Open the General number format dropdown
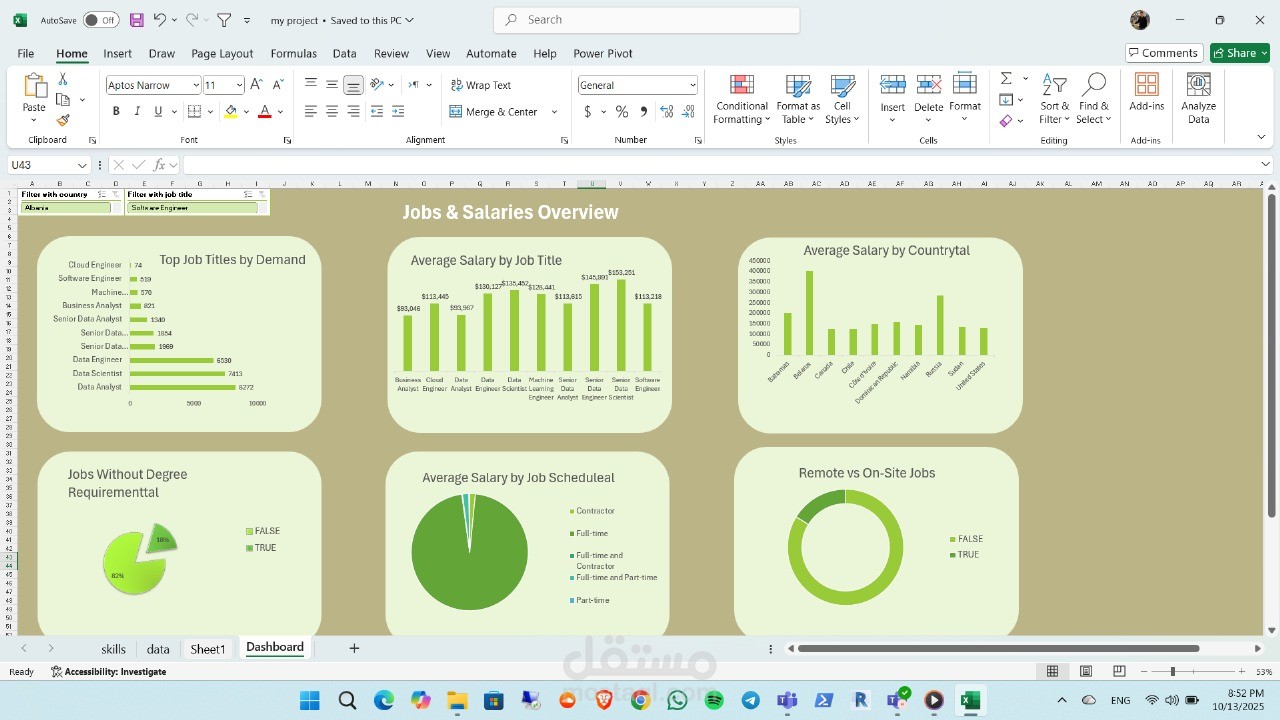Image resolution: width=1280 pixels, height=720 pixels. point(636,84)
